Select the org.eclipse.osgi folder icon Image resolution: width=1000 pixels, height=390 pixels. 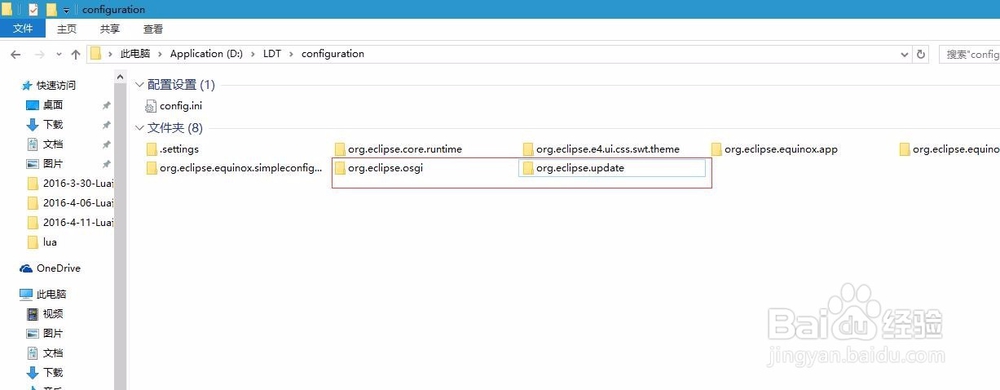[340, 168]
